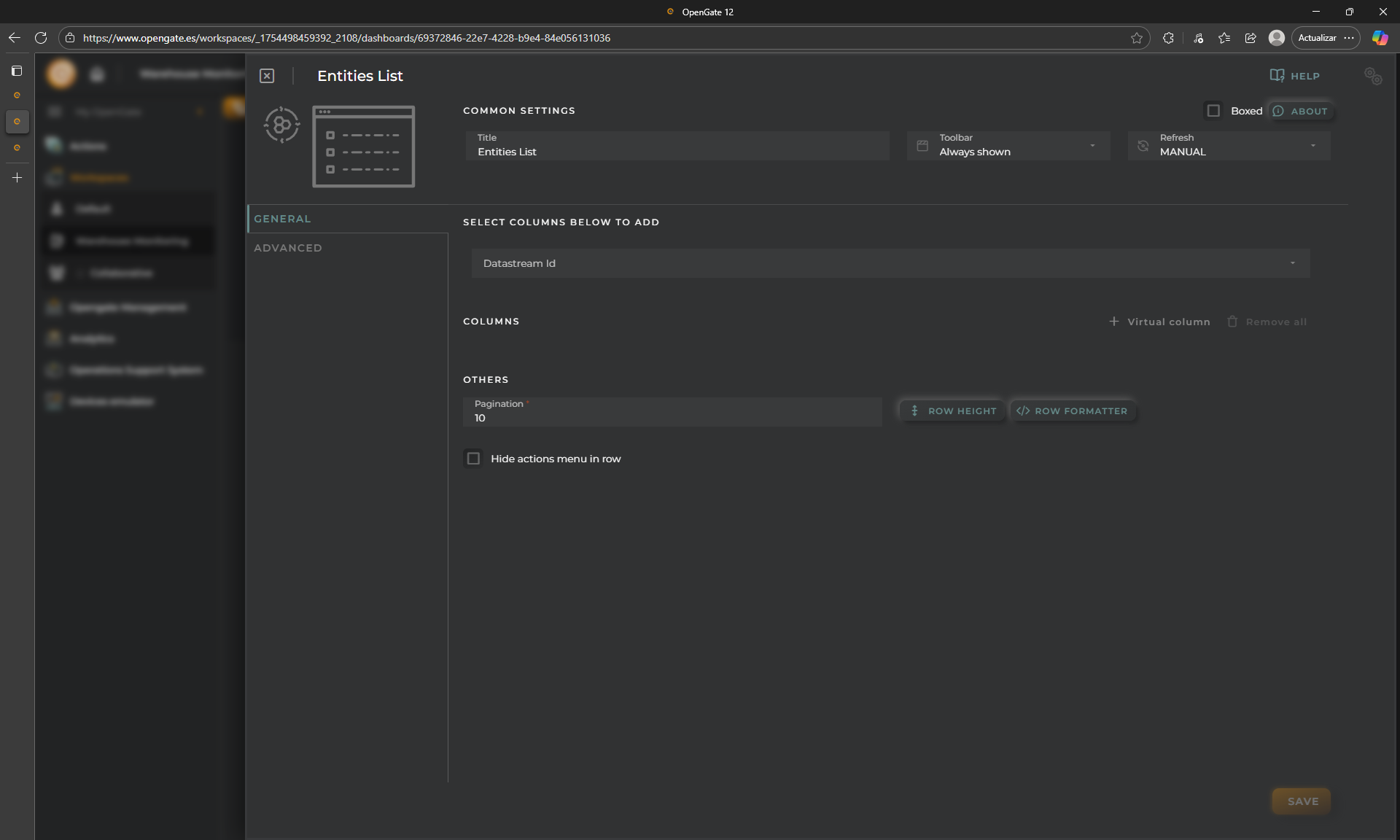Open browser extensions puzzle icon

(1168, 38)
